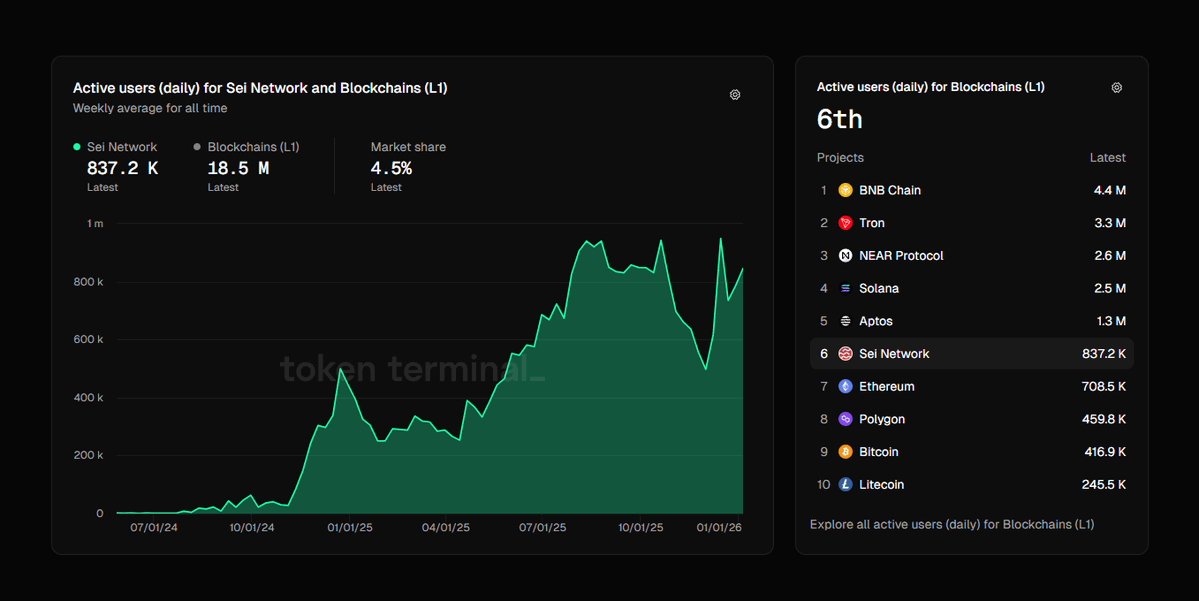Click the Latest column header in ranking
Image resolution: width=1199 pixels, height=601 pixels.
[1107, 158]
